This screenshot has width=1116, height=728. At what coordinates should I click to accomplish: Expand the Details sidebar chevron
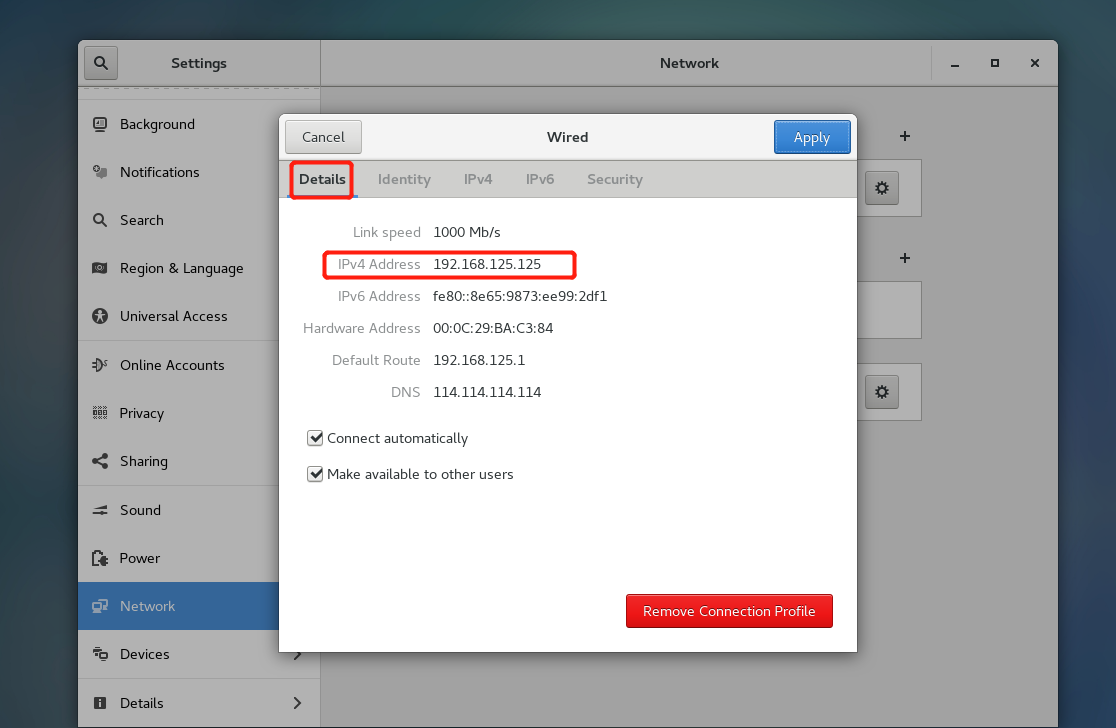point(298,703)
